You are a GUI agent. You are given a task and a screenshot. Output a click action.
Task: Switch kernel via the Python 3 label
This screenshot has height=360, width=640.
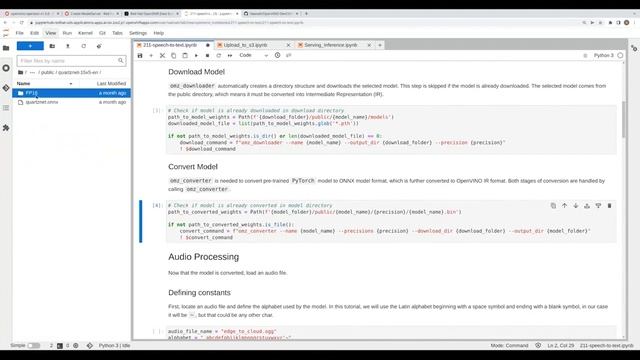tap(604, 56)
